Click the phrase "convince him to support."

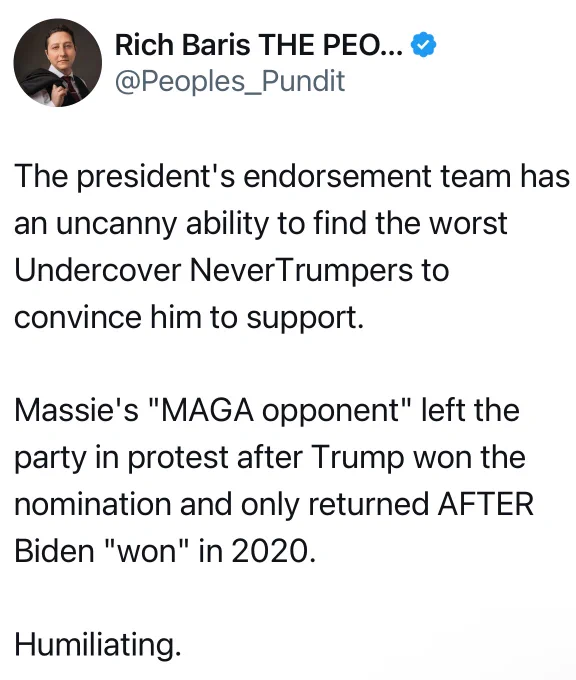tap(189, 319)
